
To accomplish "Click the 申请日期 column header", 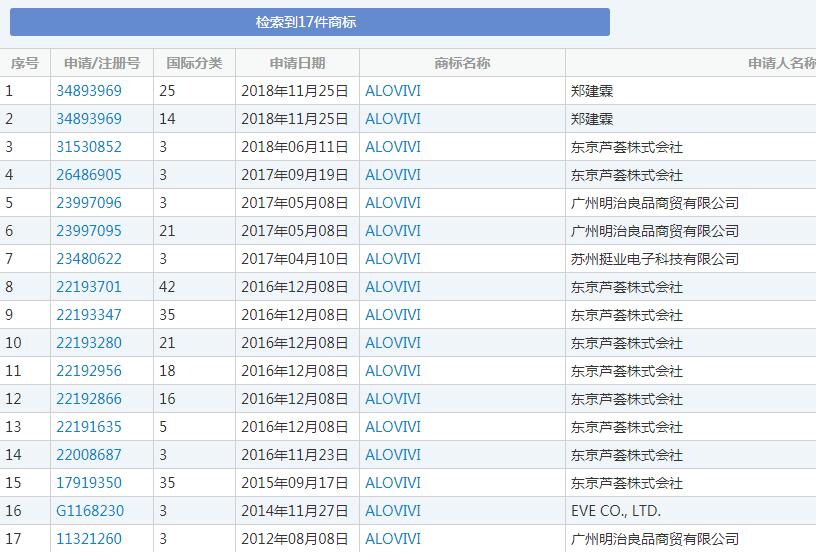I will click(297, 63).
